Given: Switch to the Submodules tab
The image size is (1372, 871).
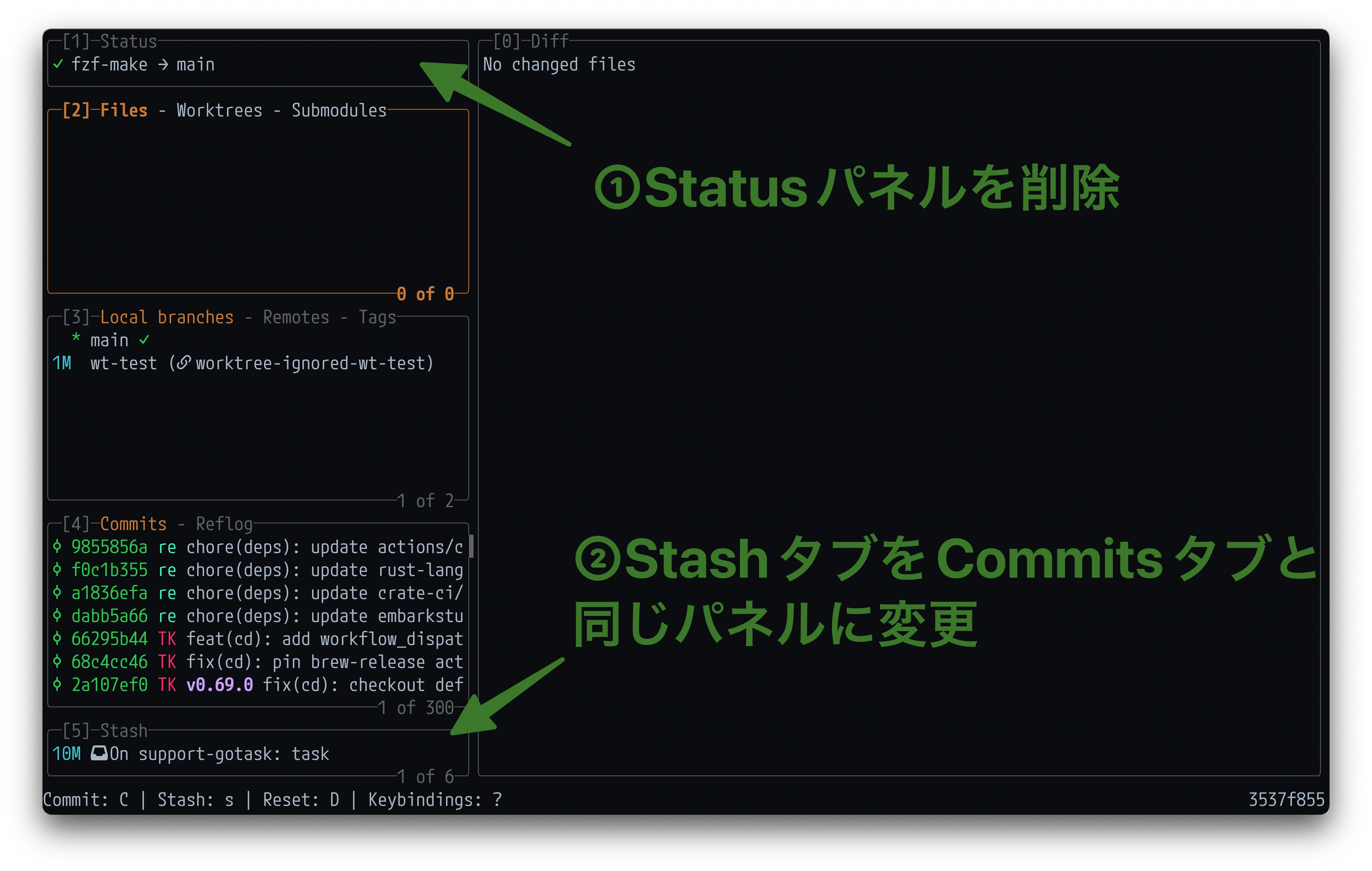Looking at the screenshot, I should (x=339, y=110).
